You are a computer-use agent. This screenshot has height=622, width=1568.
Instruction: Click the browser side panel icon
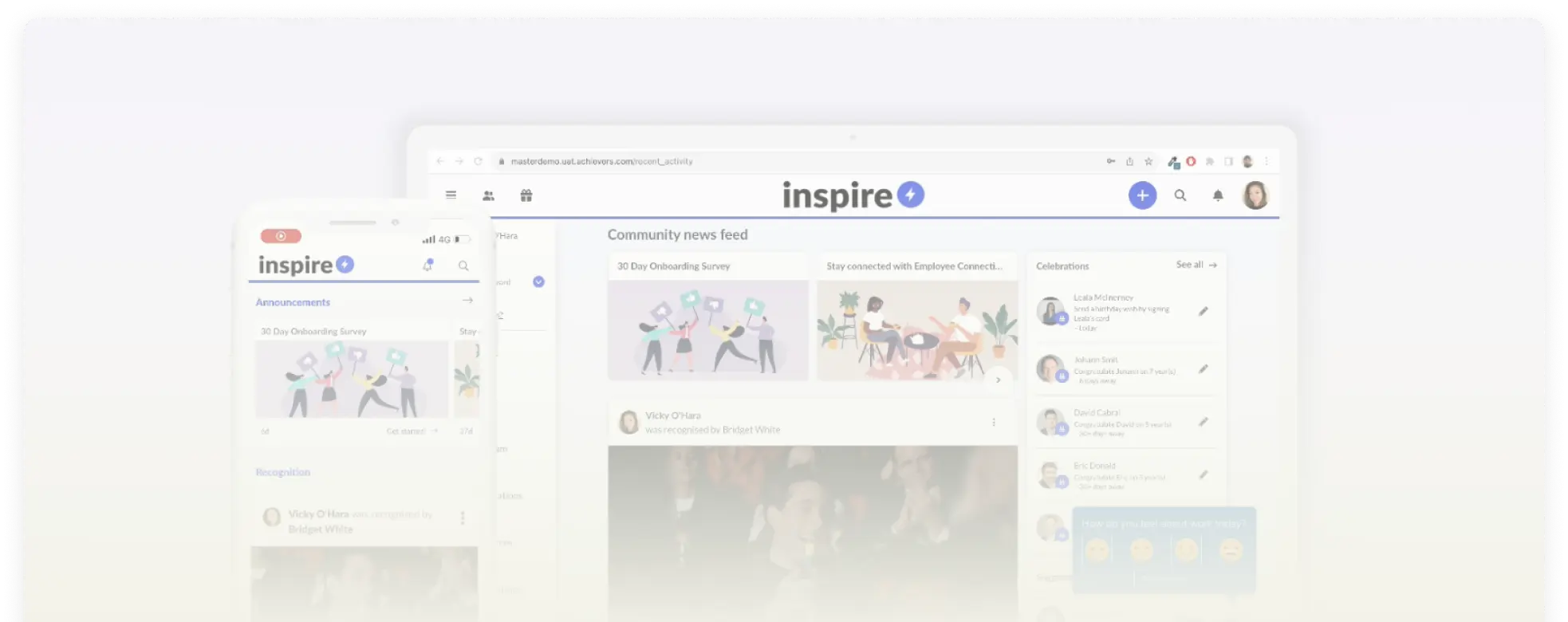[x=1228, y=161]
